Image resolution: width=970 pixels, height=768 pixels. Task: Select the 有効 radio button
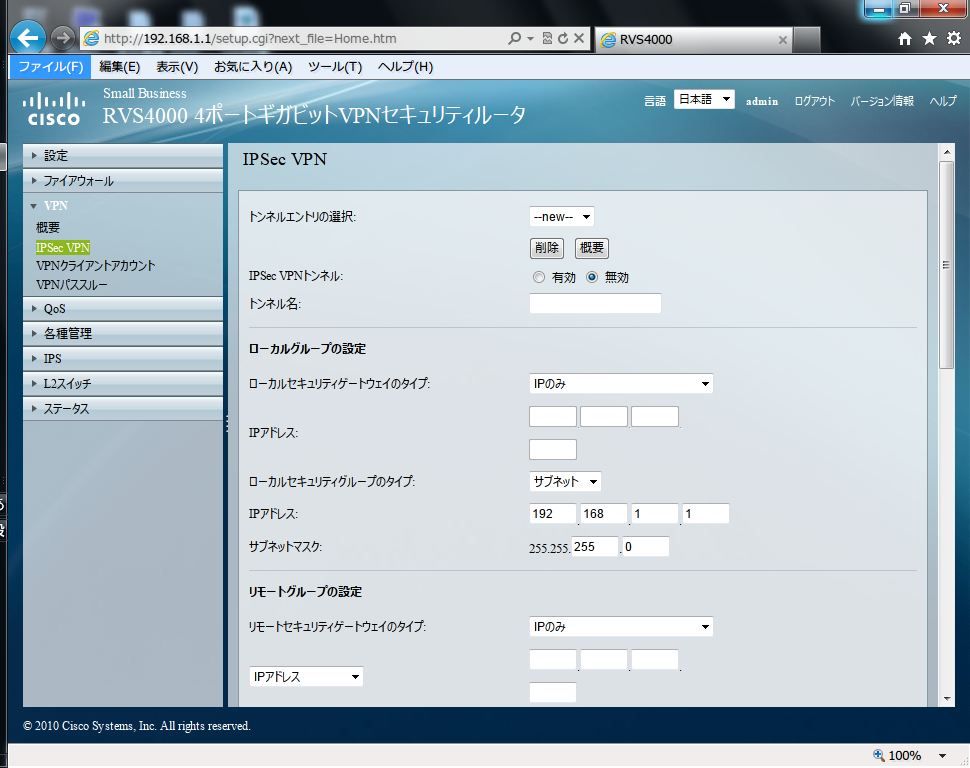[x=539, y=277]
